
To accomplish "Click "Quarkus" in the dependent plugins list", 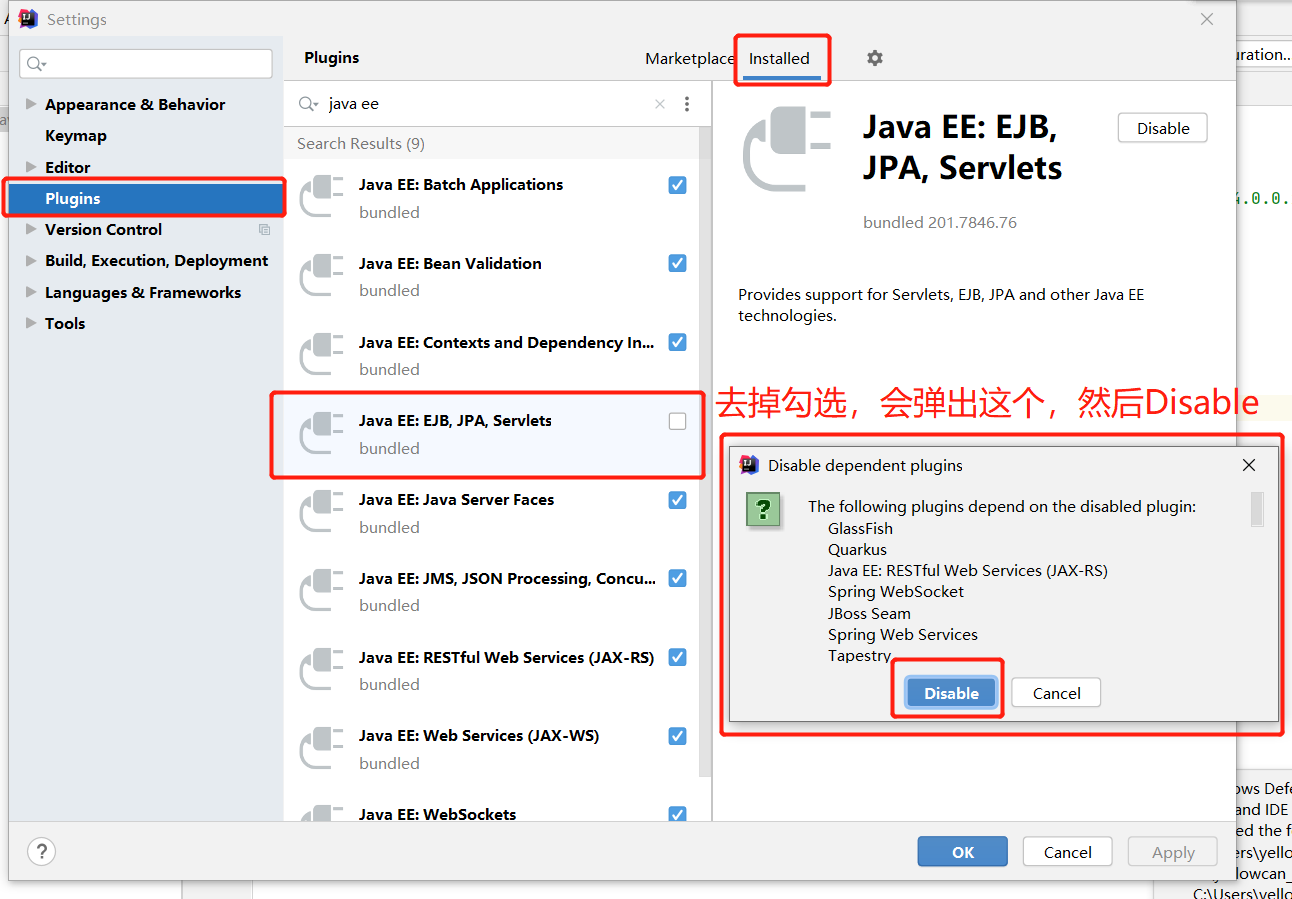I will (857, 549).
